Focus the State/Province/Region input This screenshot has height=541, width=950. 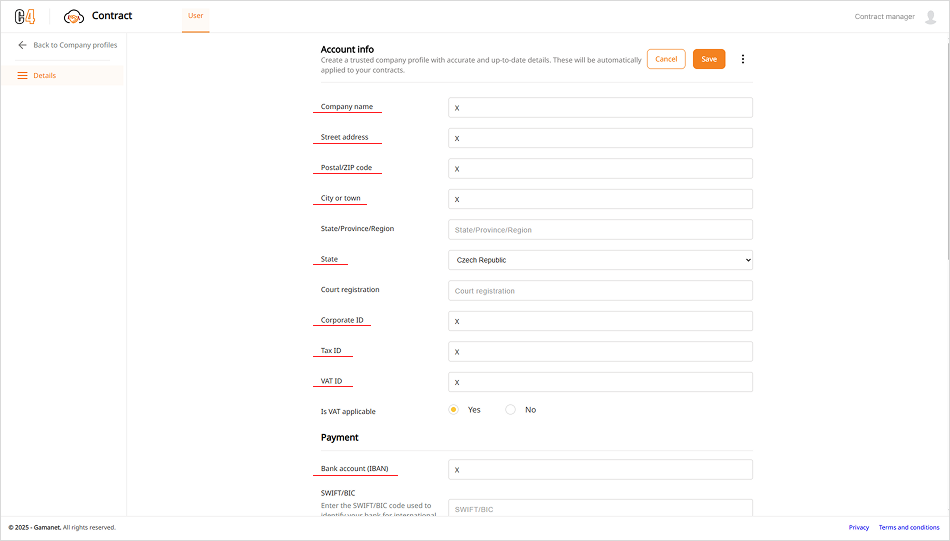[x=600, y=230]
